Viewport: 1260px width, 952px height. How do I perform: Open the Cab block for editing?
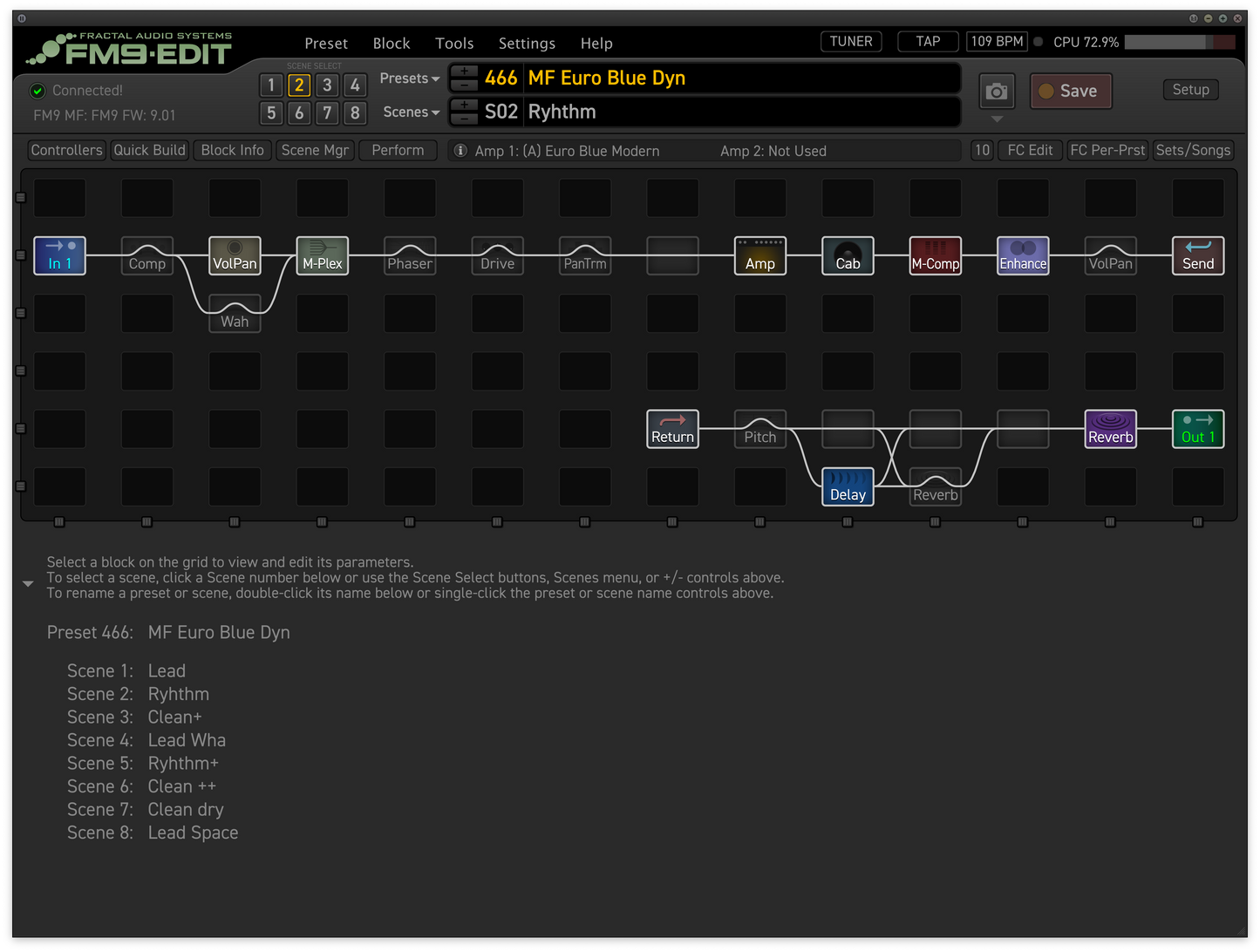847,255
